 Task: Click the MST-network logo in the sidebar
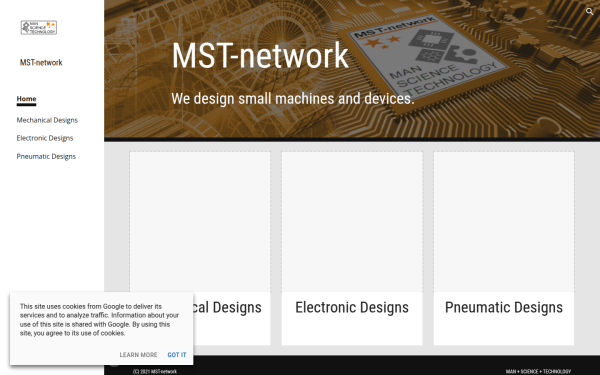(x=39, y=28)
